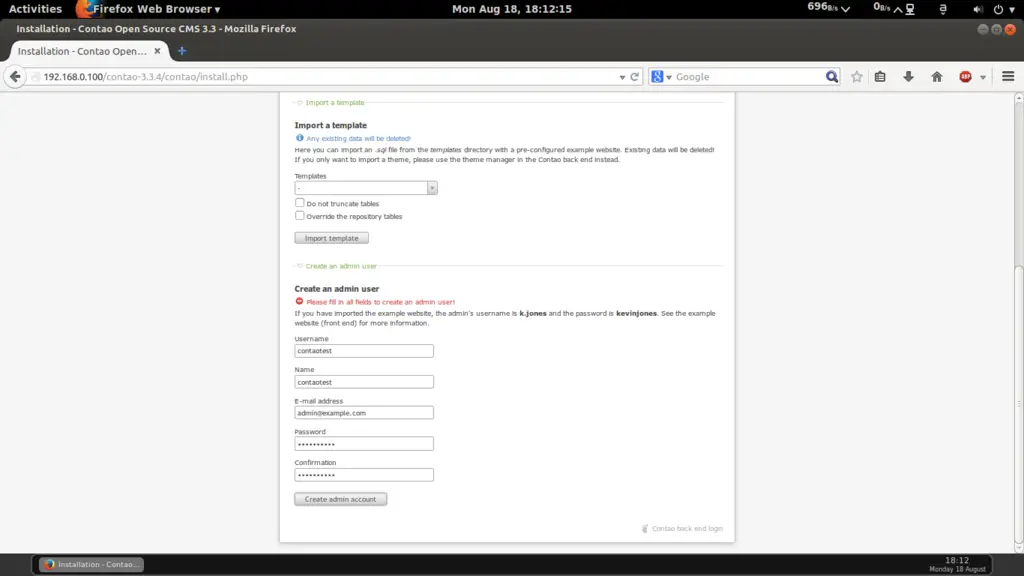Click the taskbar clock showing 18:12
Viewport: 1024px width, 576px height.
tap(957, 564)
